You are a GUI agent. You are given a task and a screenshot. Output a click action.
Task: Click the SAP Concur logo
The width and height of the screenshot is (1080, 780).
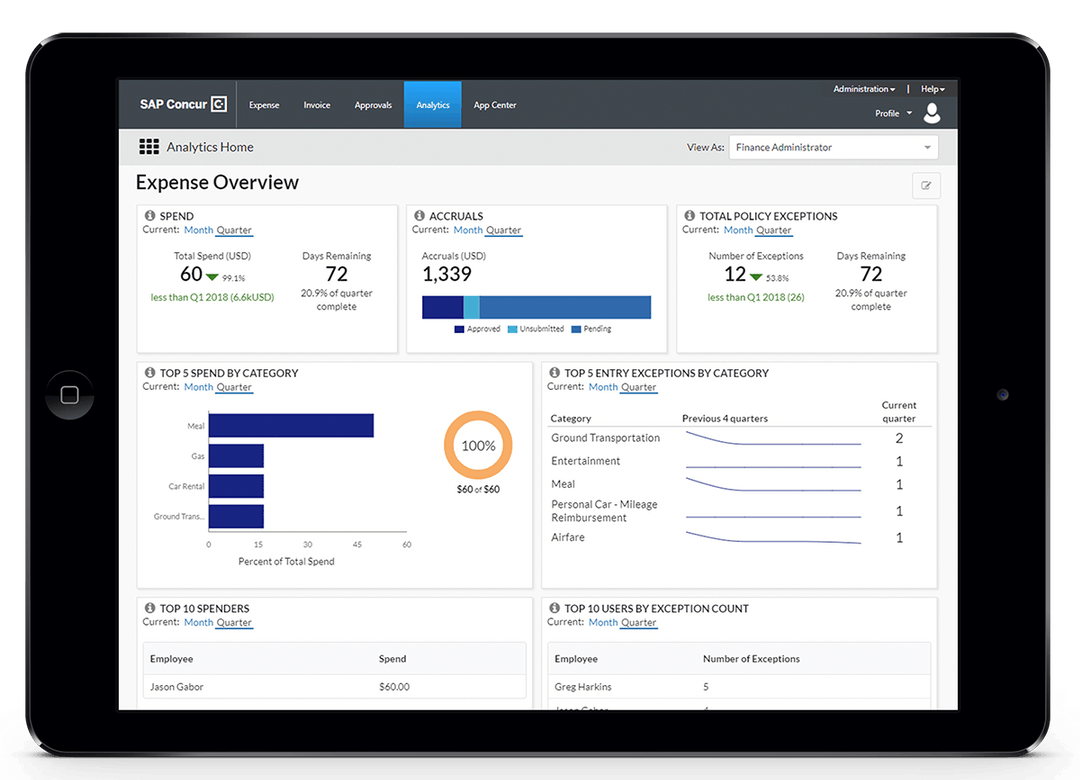pos(182,104)
